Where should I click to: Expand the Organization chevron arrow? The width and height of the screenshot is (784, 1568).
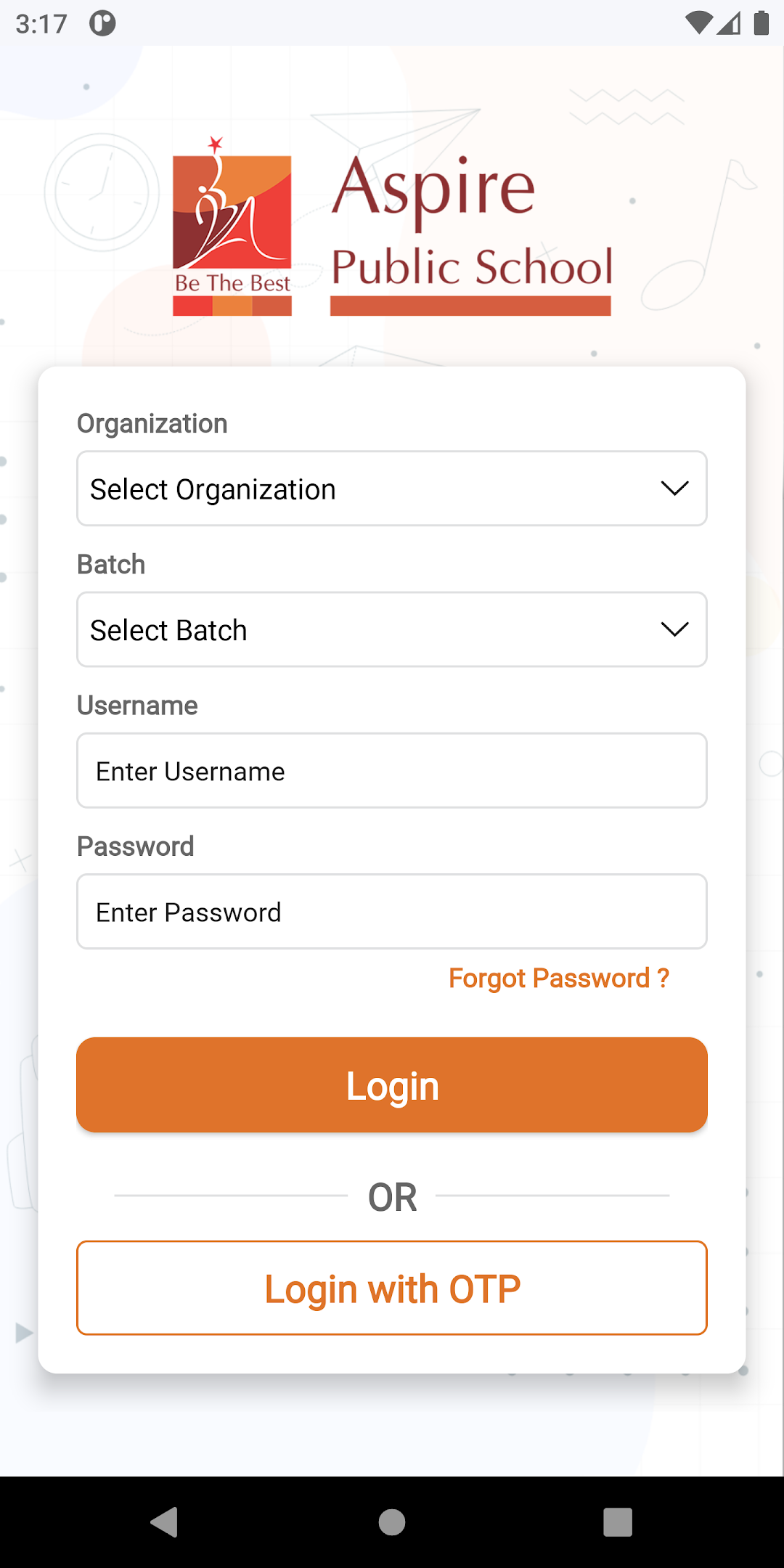coord(674,489)
